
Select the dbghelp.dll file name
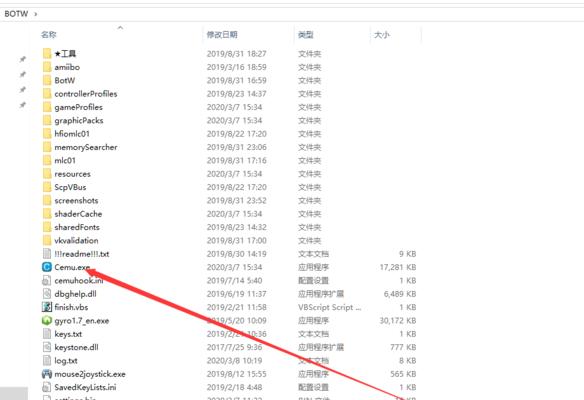75,294
